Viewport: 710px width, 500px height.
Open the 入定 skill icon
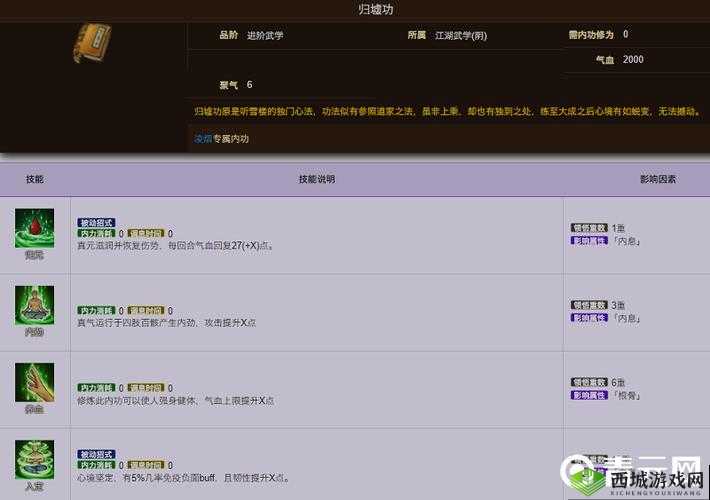point(34,459)
